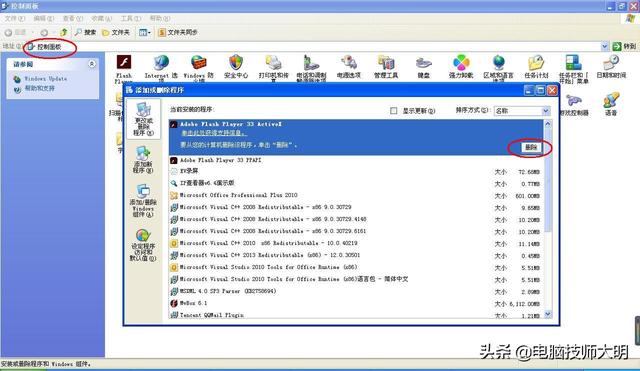Select Tencent QQMail Plugin row
Image resolution: width=640 pixels, height=371 pixels.
356,315
